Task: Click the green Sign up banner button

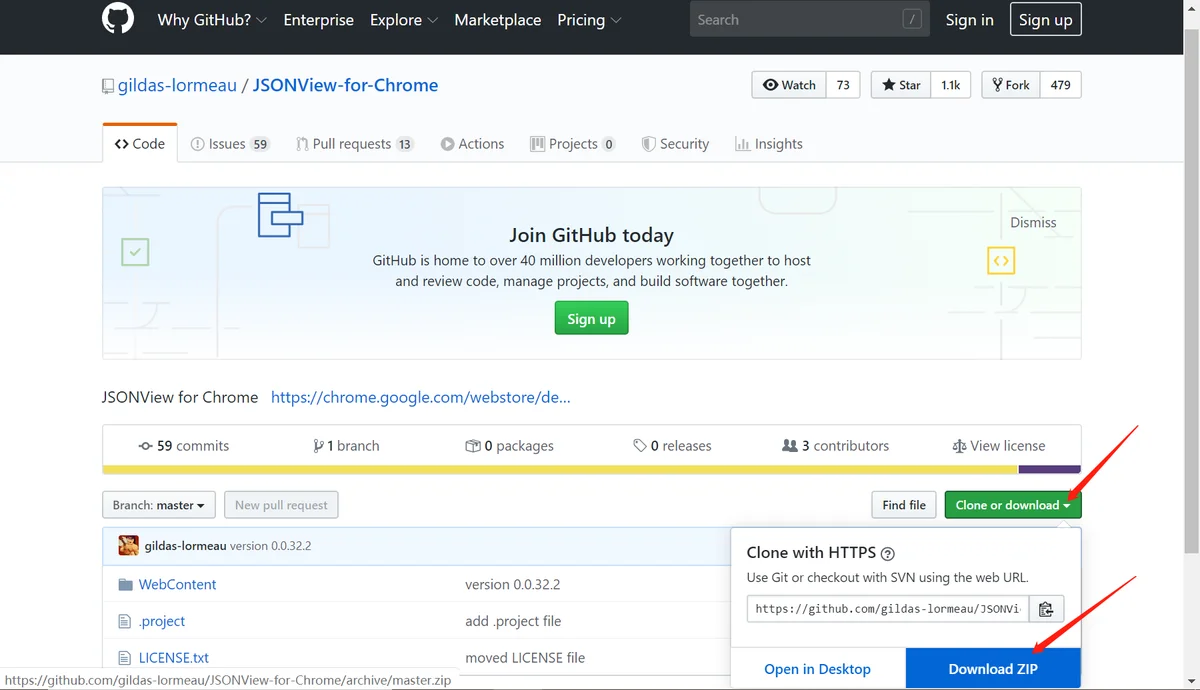Action: coord(591,319)
